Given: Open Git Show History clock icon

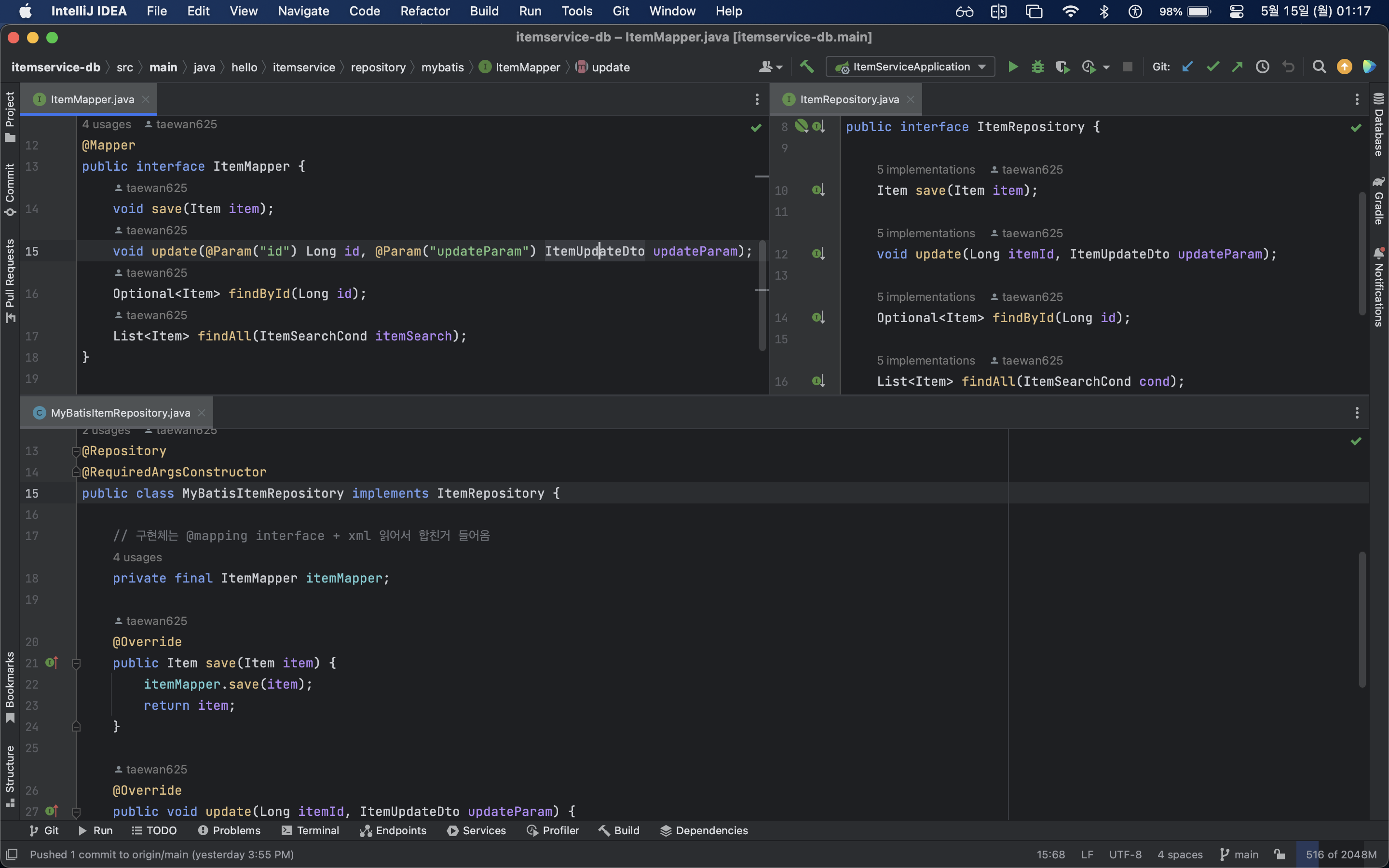Looking at the screenshot, I should click(x=1262, y=67).
